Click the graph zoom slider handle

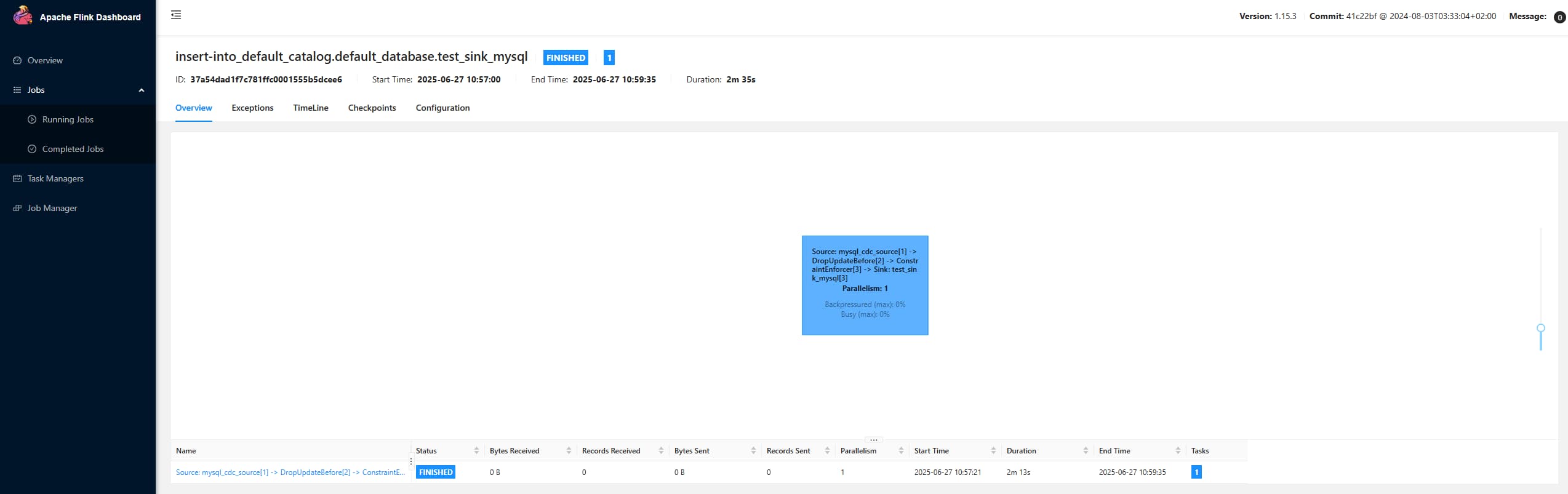tap(1540, 328)
